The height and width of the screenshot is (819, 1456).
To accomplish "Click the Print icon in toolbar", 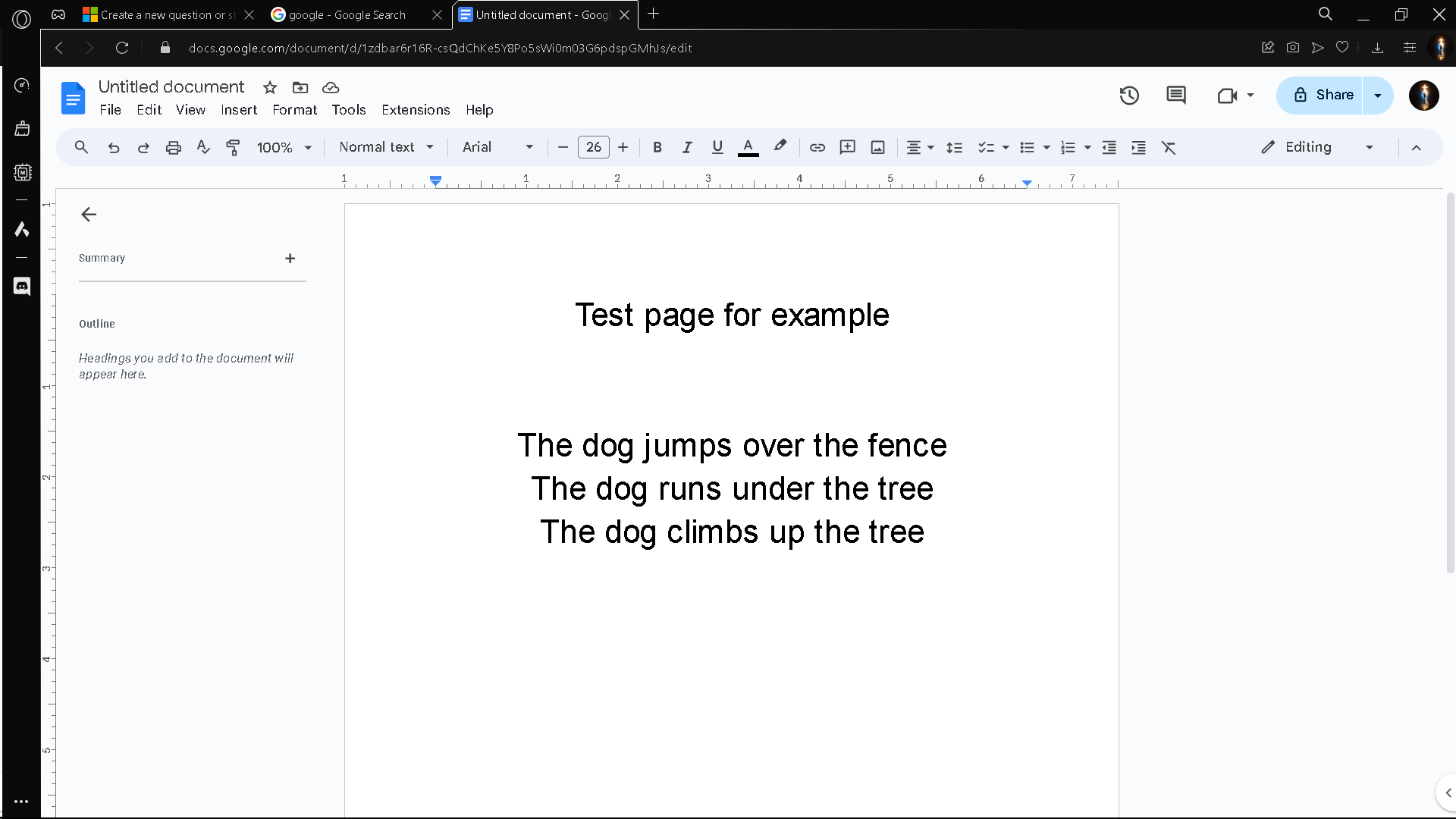I will tap(173, 148).
